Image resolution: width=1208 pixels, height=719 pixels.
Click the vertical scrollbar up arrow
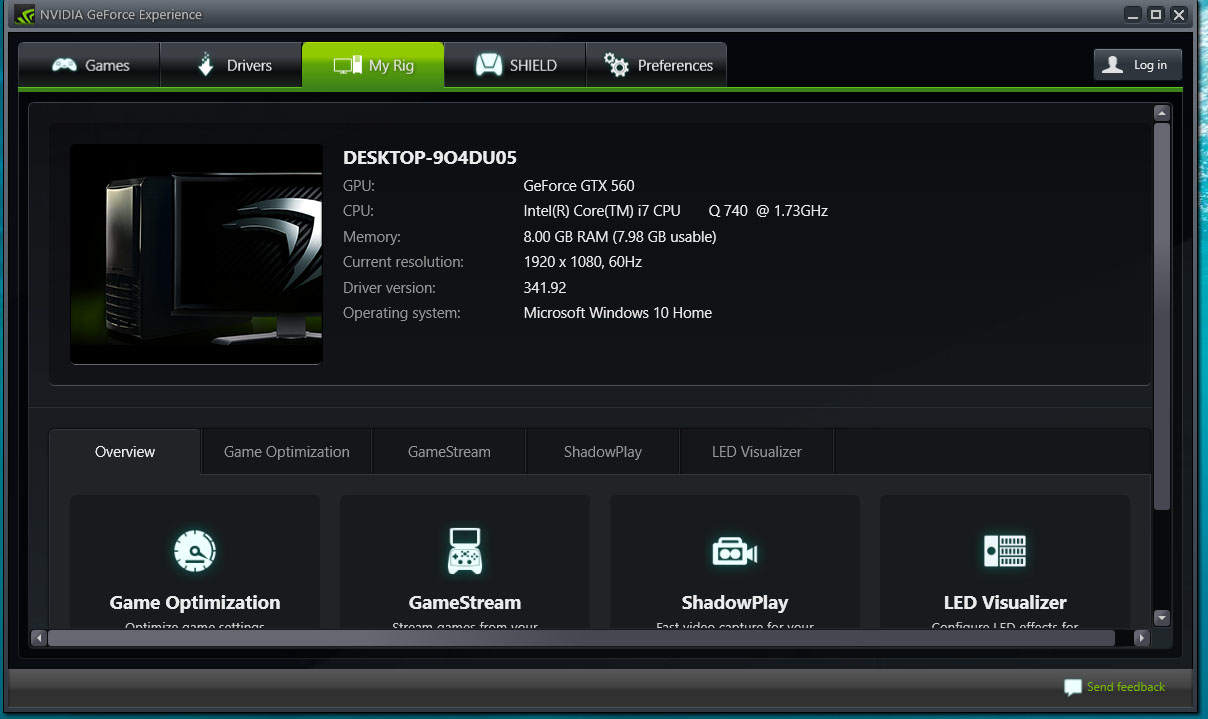coord(1161,113)
